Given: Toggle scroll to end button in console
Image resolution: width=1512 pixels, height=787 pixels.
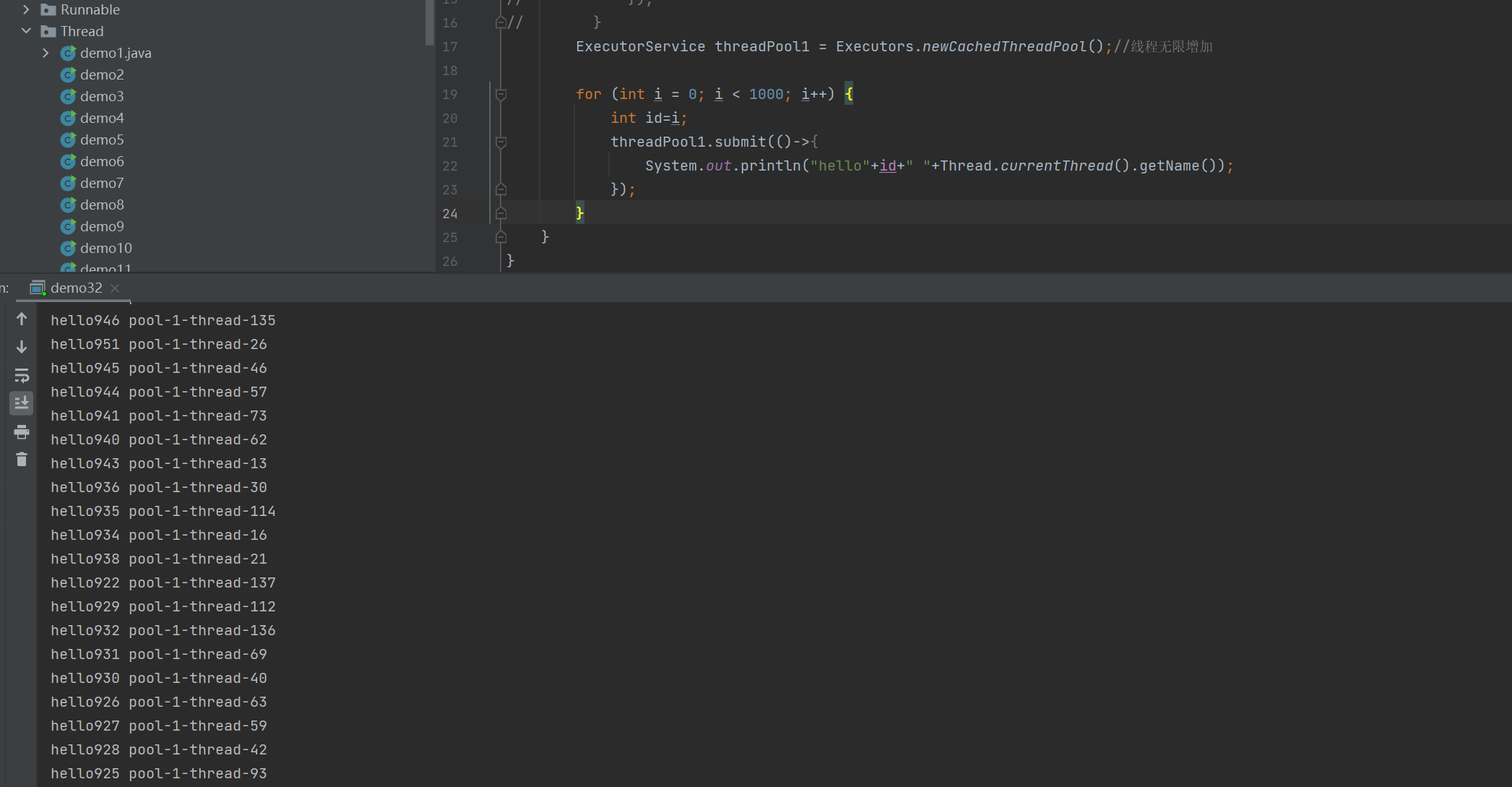Looking at the screenshot, I should pos(22,403).
